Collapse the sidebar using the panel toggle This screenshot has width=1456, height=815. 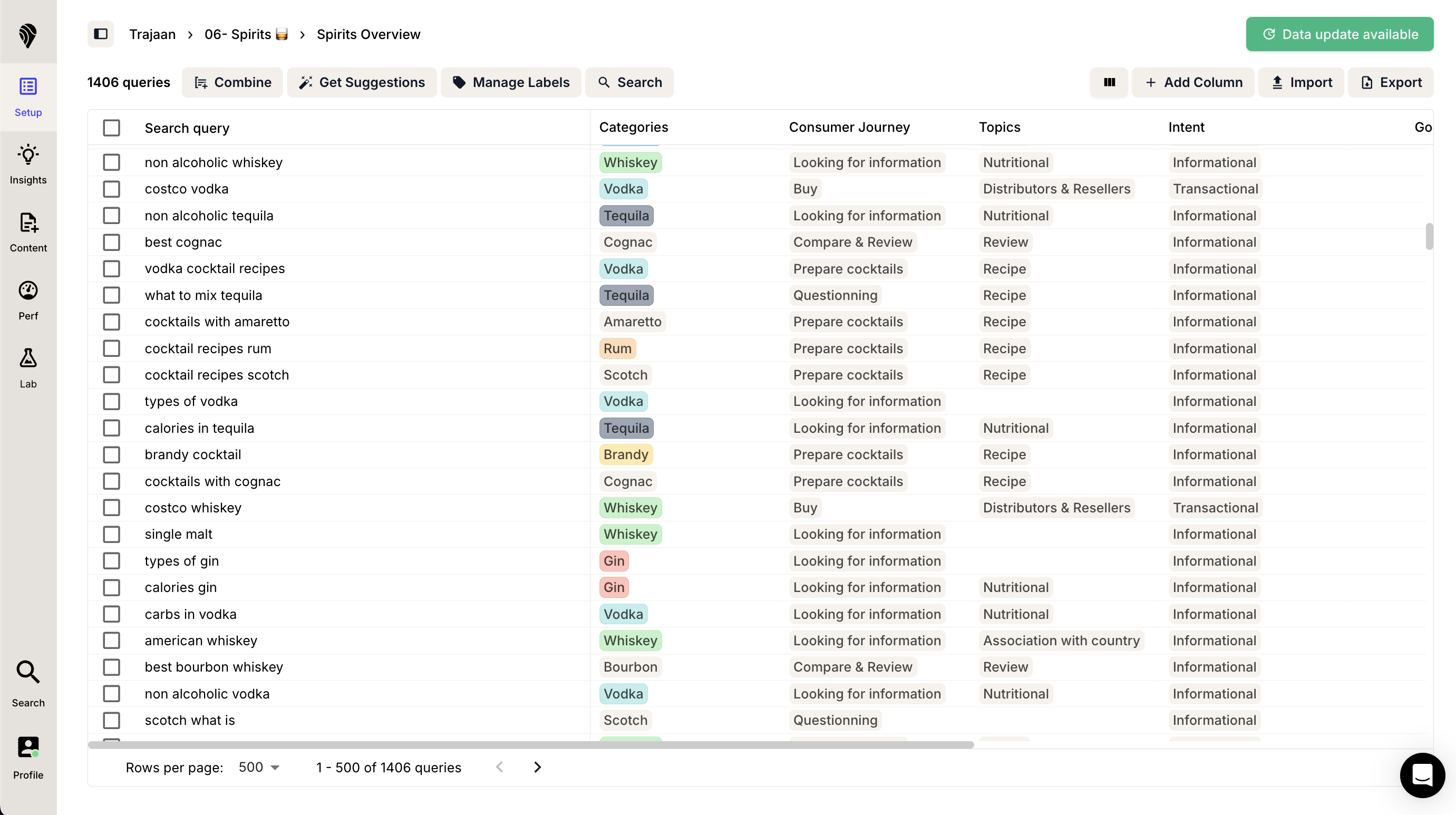101,34
